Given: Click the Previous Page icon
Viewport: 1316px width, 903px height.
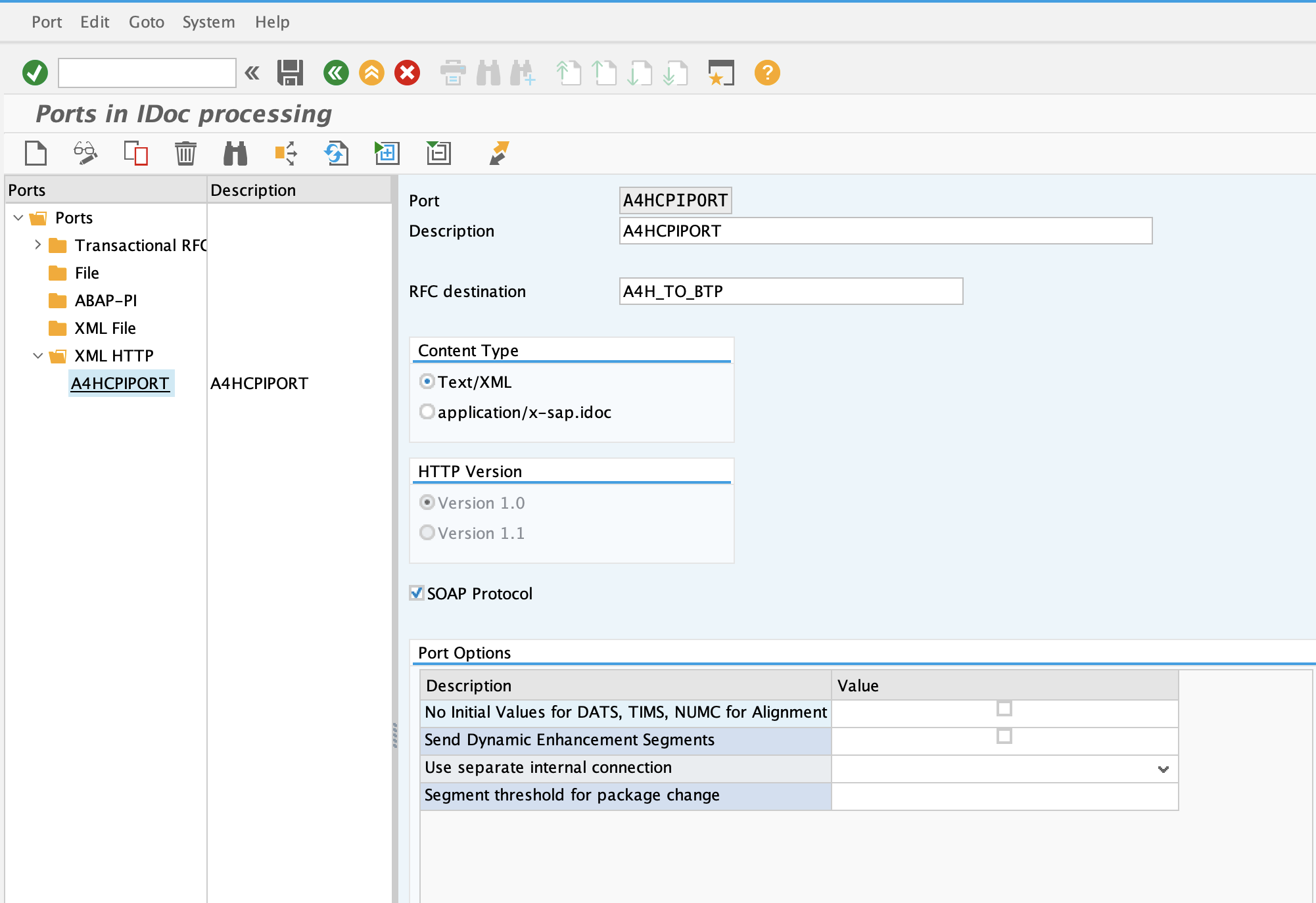Looking at the screenshot, I should (604, 72).
